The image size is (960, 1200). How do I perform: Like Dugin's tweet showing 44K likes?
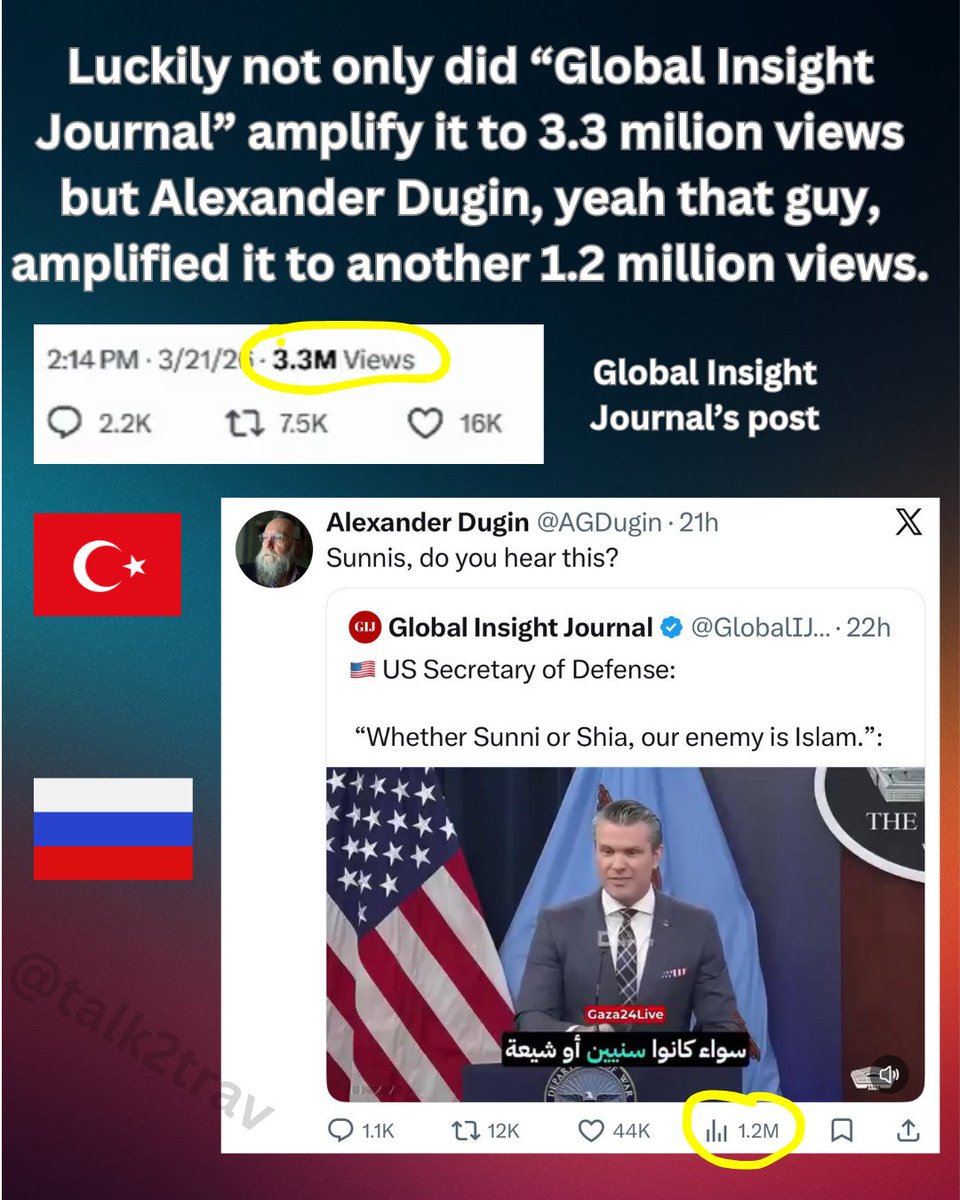coord(615,1130)
